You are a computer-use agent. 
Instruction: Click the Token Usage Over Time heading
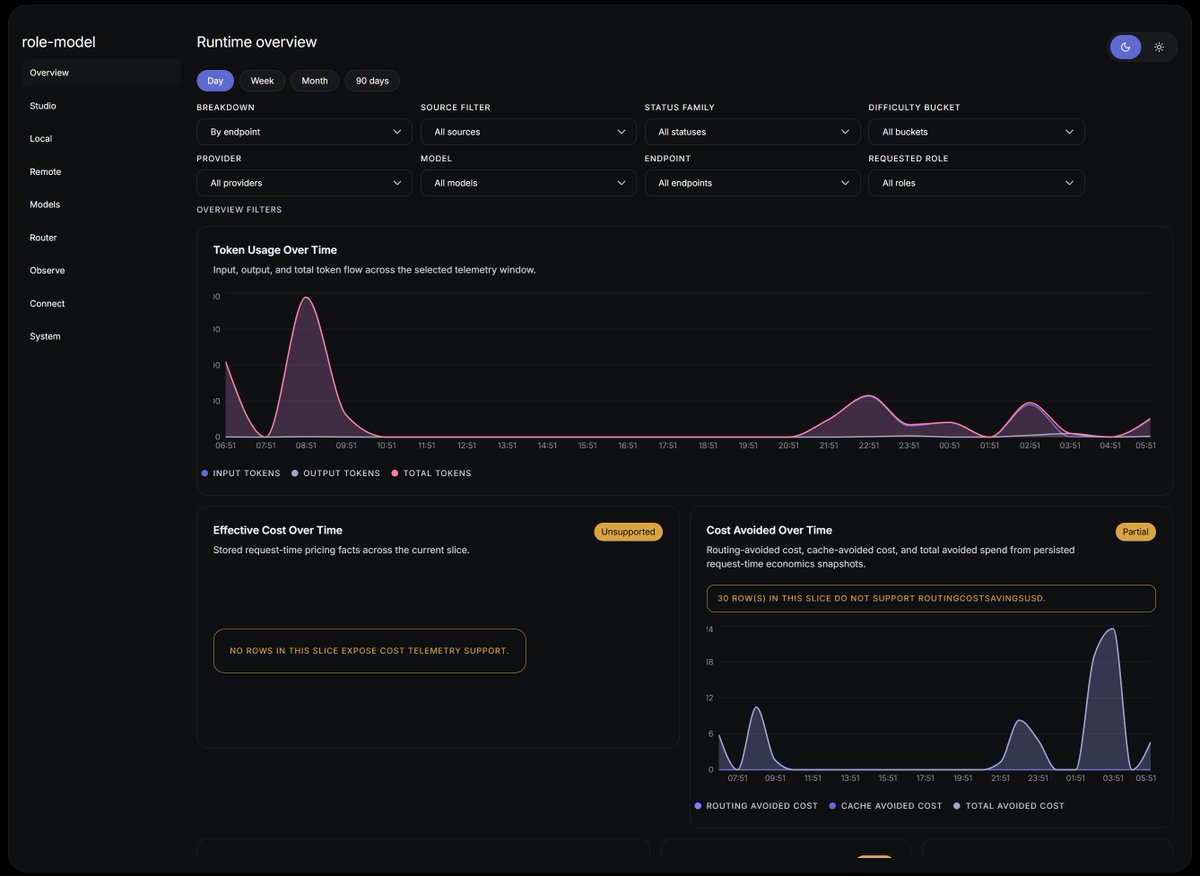pyautogui.click(x=275, y=250)
